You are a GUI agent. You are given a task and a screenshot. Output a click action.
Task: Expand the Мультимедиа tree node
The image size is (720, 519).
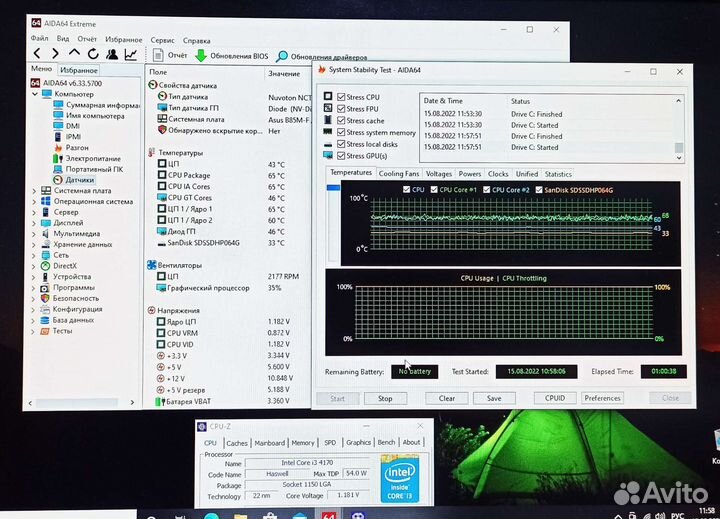[x=34, y=234]
